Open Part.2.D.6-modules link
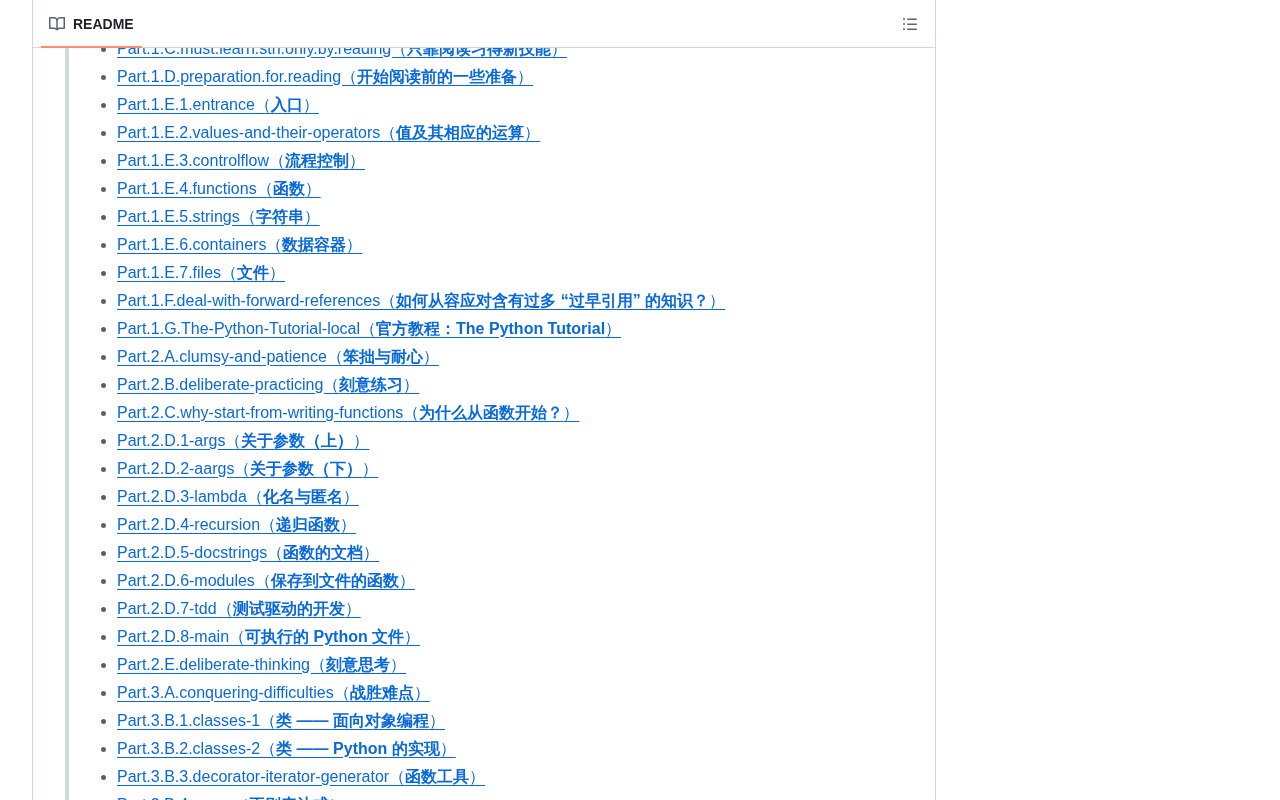 click(266, 581)
